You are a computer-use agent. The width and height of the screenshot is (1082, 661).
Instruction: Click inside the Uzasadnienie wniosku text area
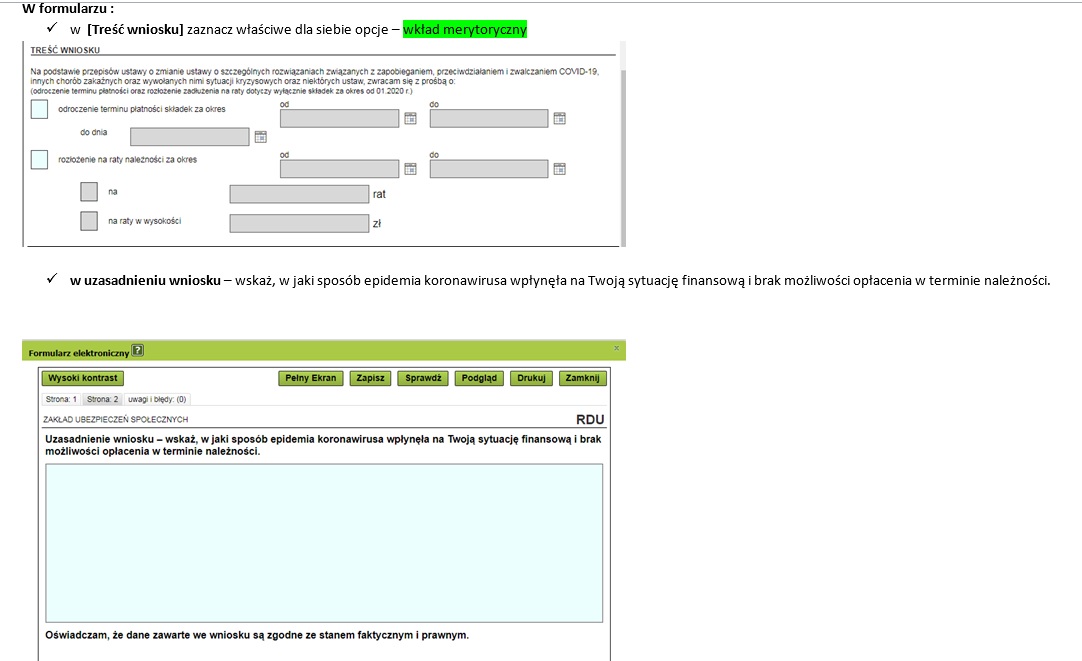[x=324, y=543]
